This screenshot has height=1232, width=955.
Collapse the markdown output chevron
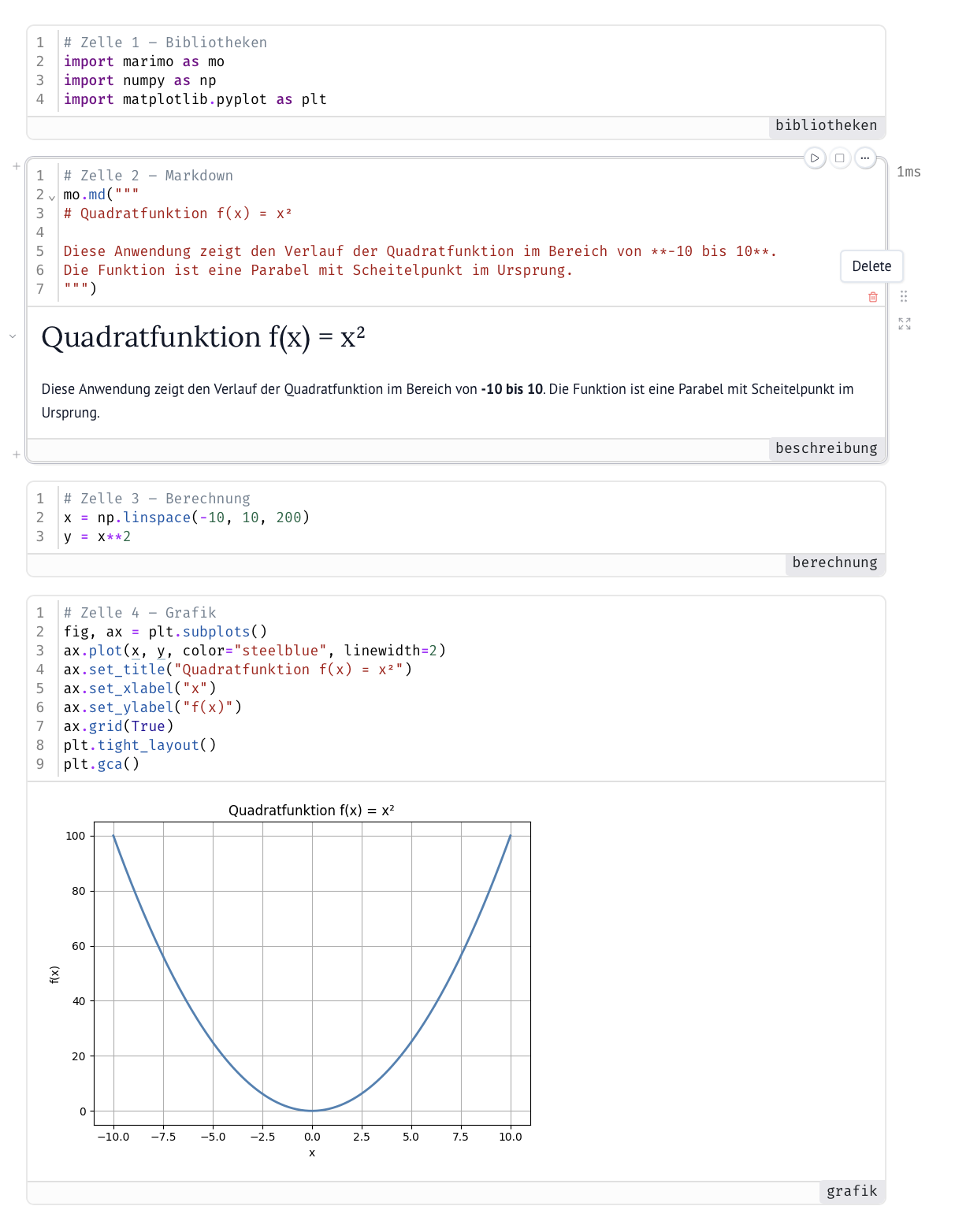pos(13,336)
